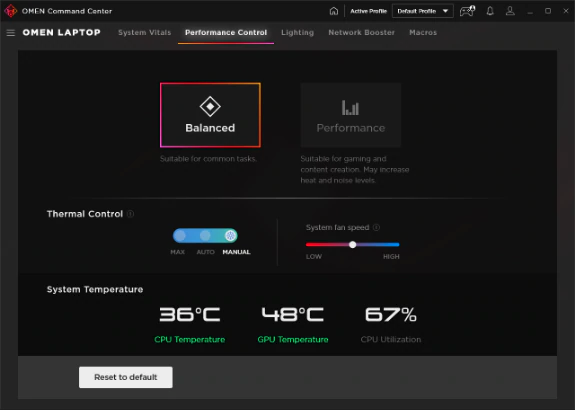Show the Thermal Control info tooltip icon
The width and height of the screenshot is (575, 410).
pyautogui.click(x=130, y=214)
